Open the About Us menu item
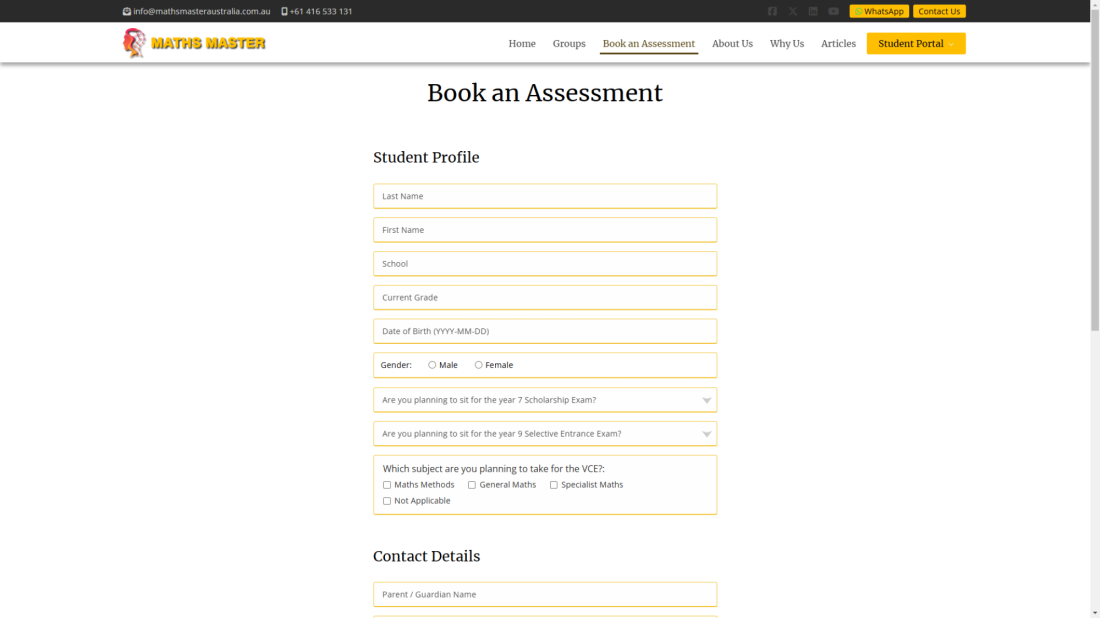 pyautogui.click(x=732, y=43)
